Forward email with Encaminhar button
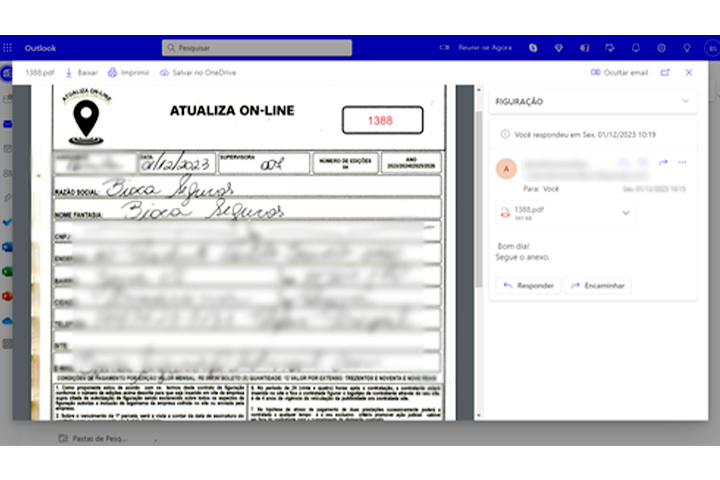 (597, 285)
